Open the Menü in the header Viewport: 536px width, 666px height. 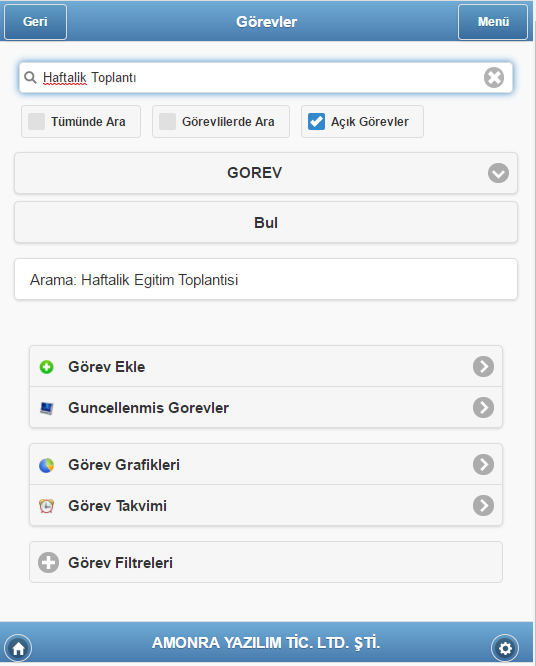493,22
